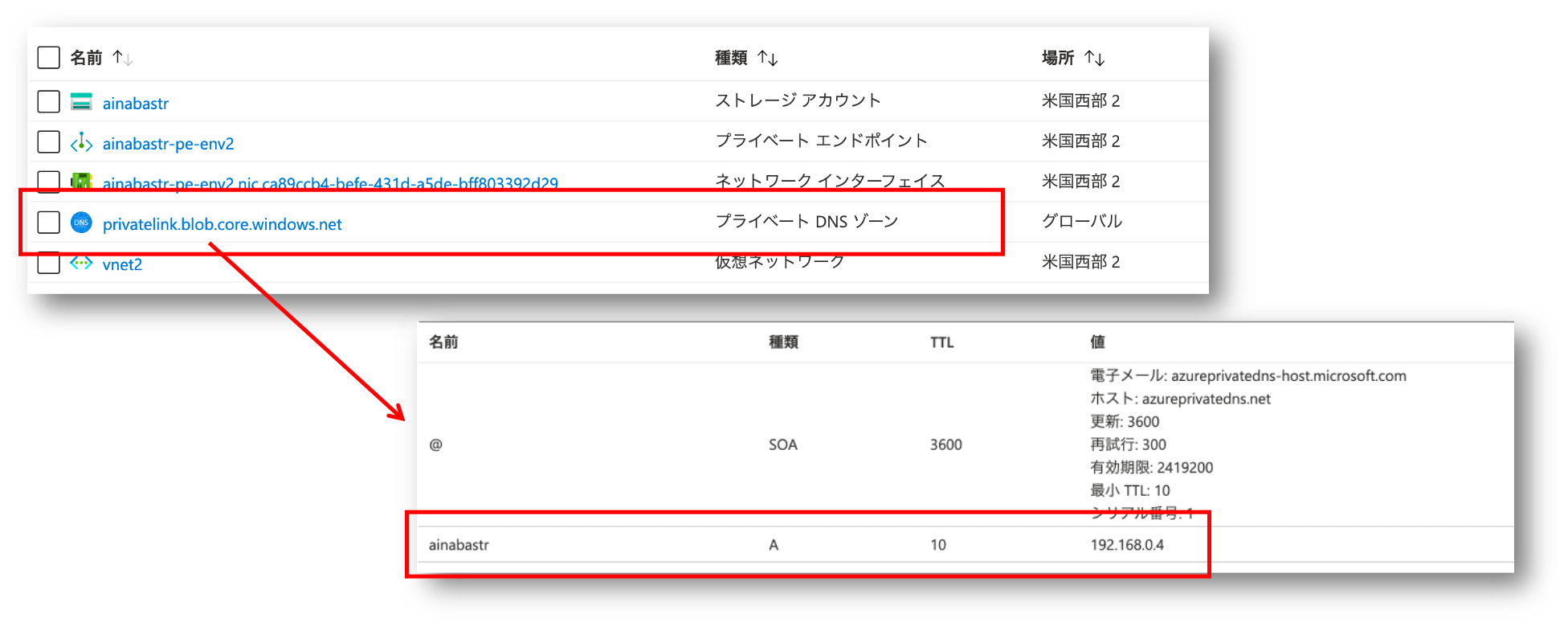Check the box for ainabastr storage account

coord(49,101)
